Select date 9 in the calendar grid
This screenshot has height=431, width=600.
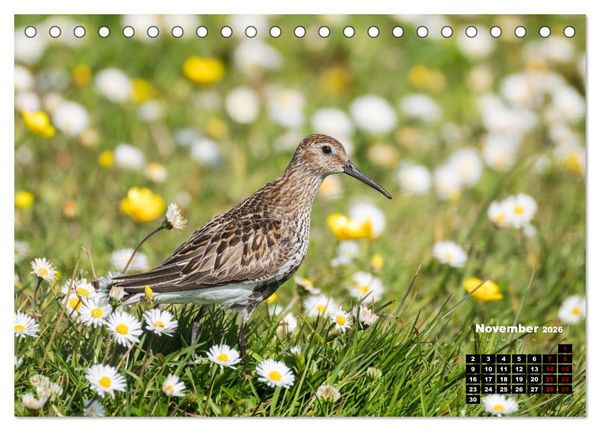pyautogui.click(x=473, y=369)
